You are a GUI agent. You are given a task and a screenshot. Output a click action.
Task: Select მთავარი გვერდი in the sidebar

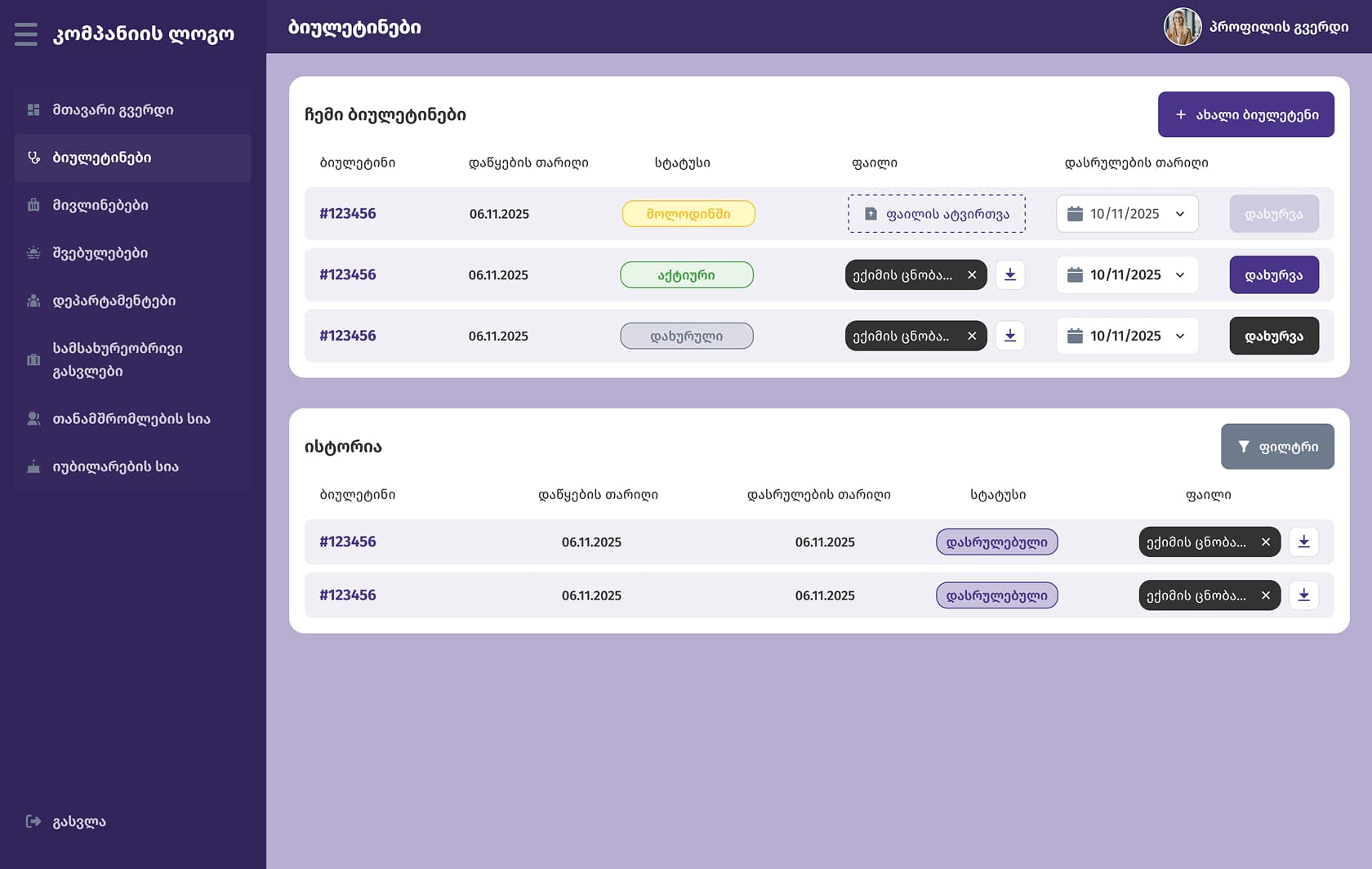(x=114, y=109)
